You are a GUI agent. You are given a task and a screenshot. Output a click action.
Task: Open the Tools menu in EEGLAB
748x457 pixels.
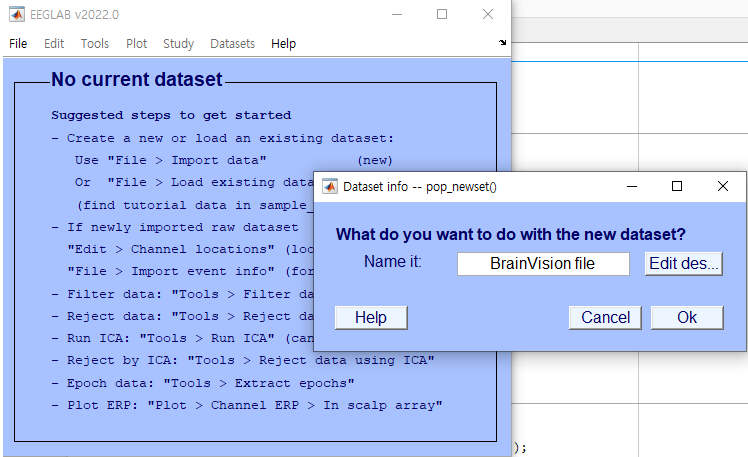[95, 44]
